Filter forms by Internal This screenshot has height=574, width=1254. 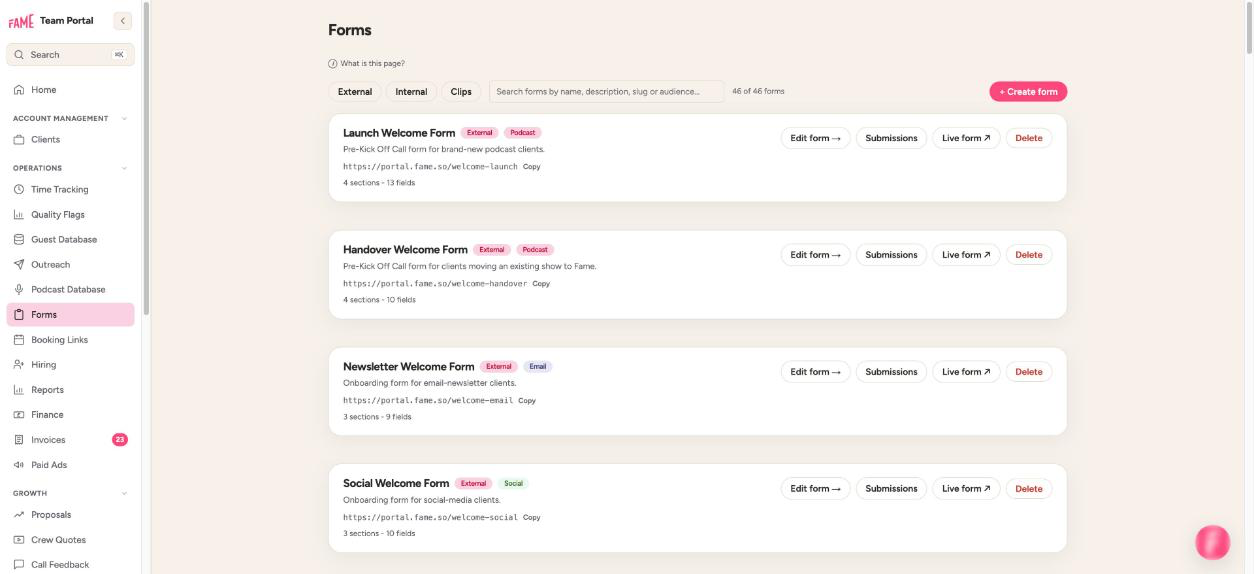pyautogui.click(x=411, y=92)
